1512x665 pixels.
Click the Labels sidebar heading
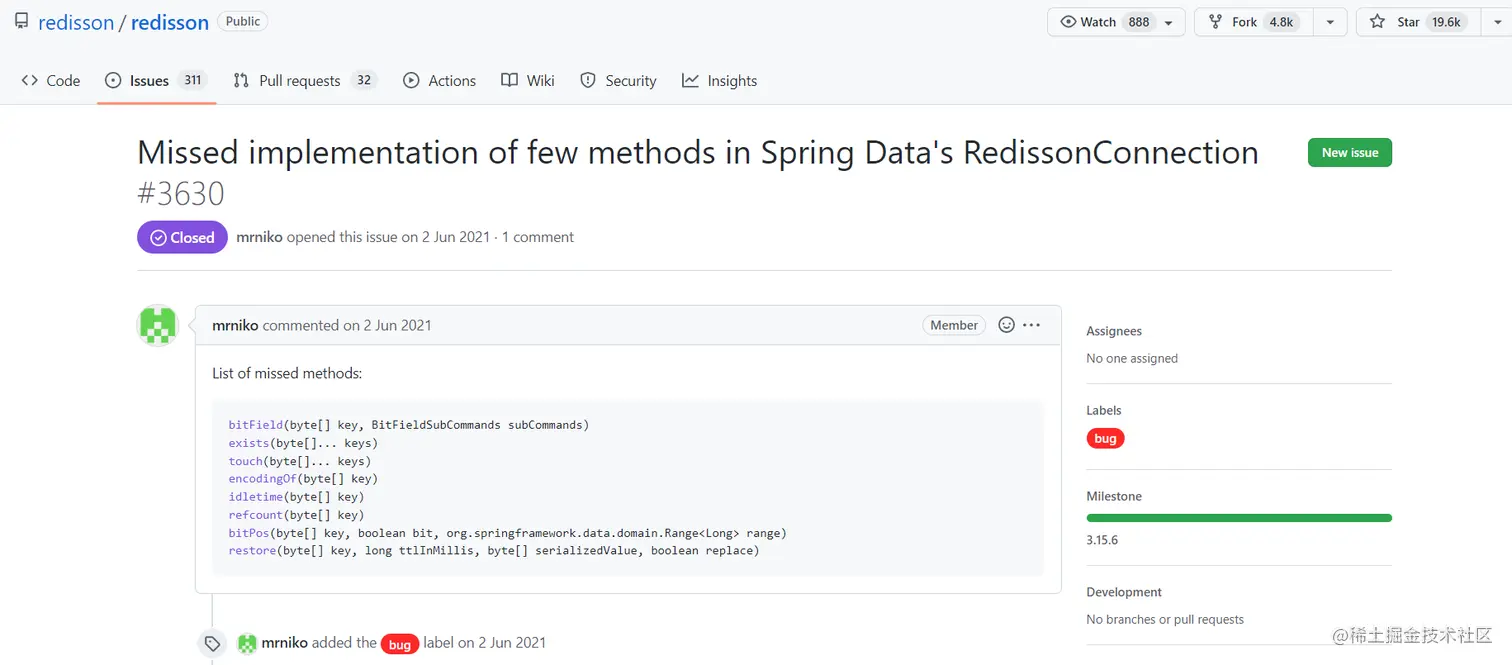coord(1104,410)
